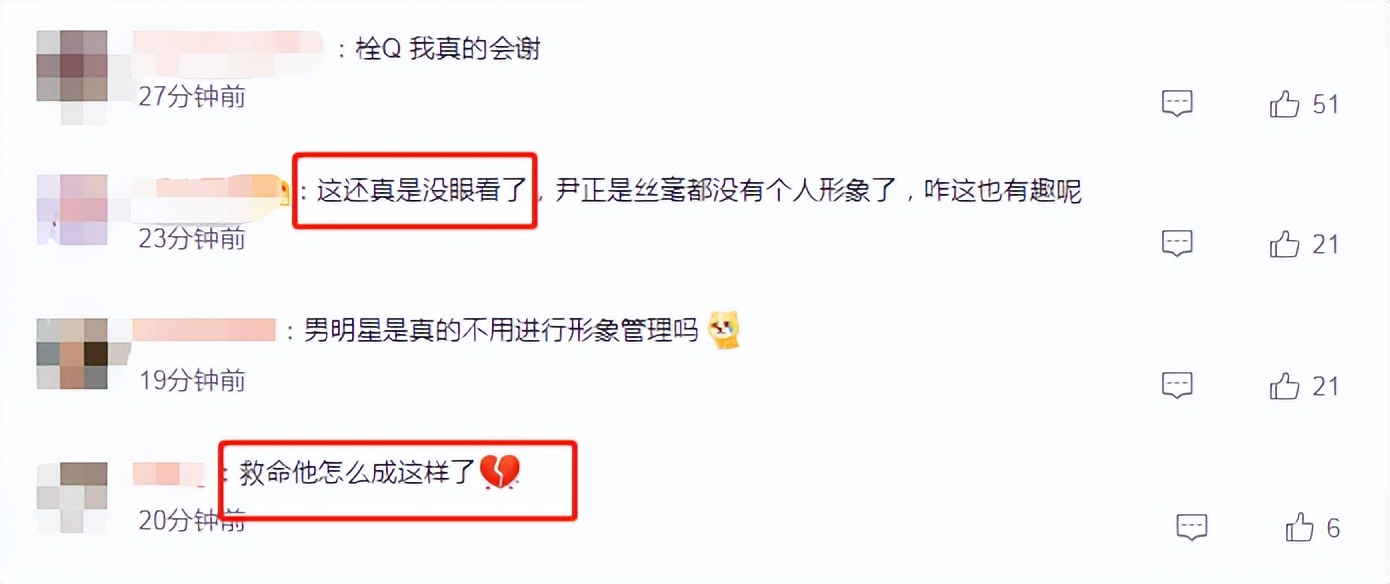Open avatar of third commenter
The width and height of the screenshot is (1390, 584).
(72, 353)
